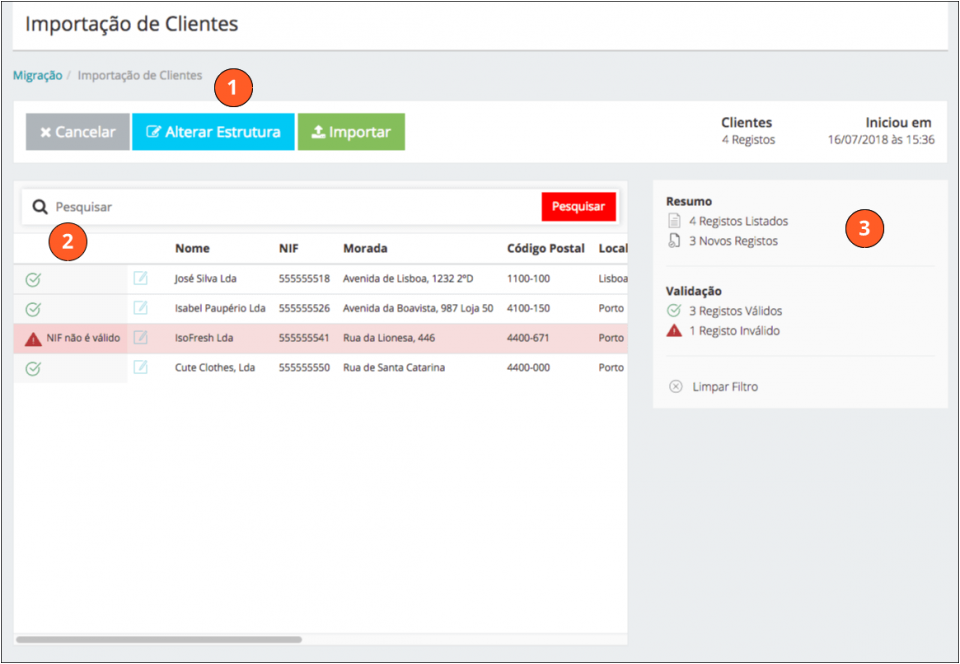Show 3 Novos Registos filter
The image size is (960, 664).
[732, 241]
